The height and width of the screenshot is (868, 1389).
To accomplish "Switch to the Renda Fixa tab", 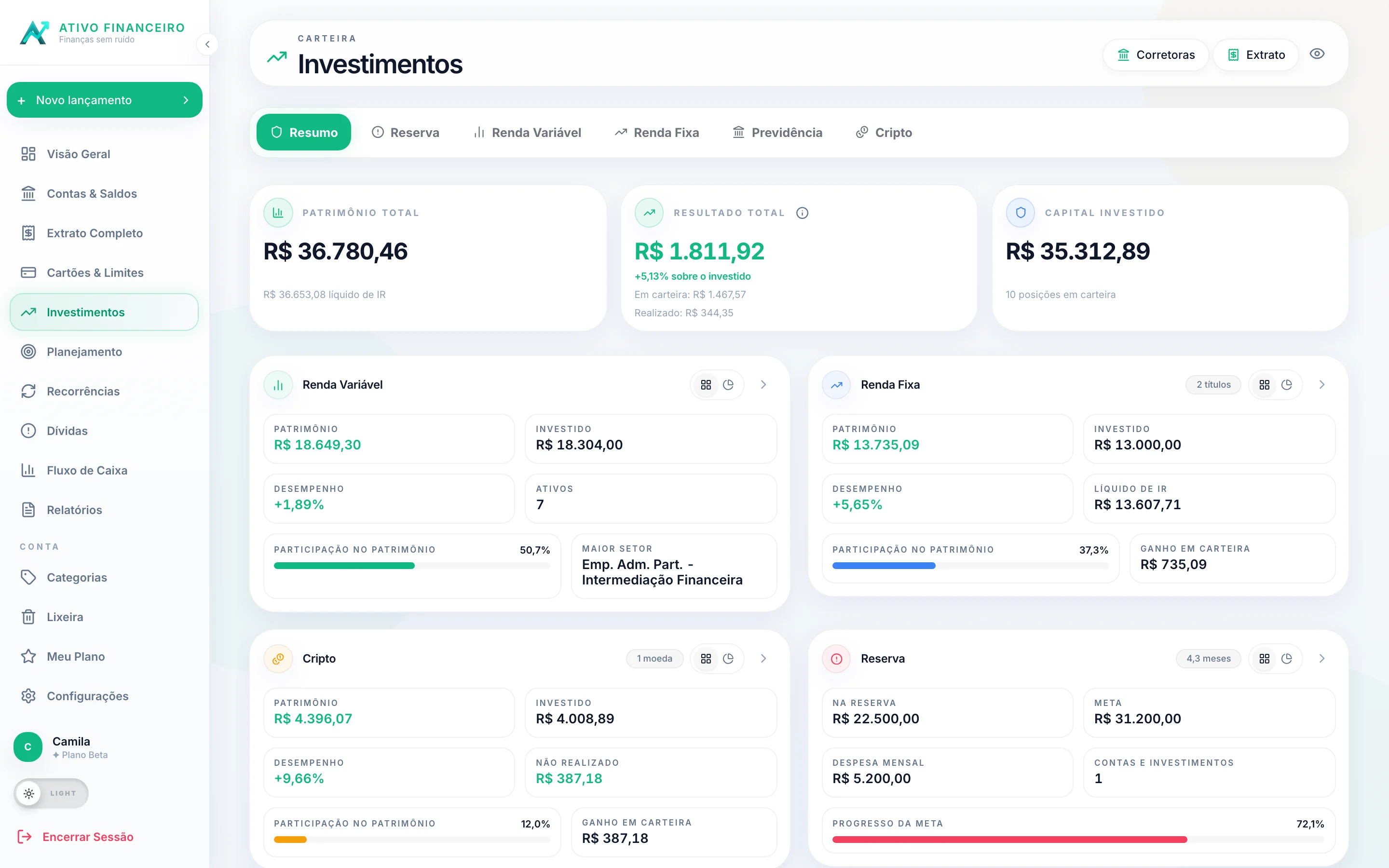I will click(656, 132).
